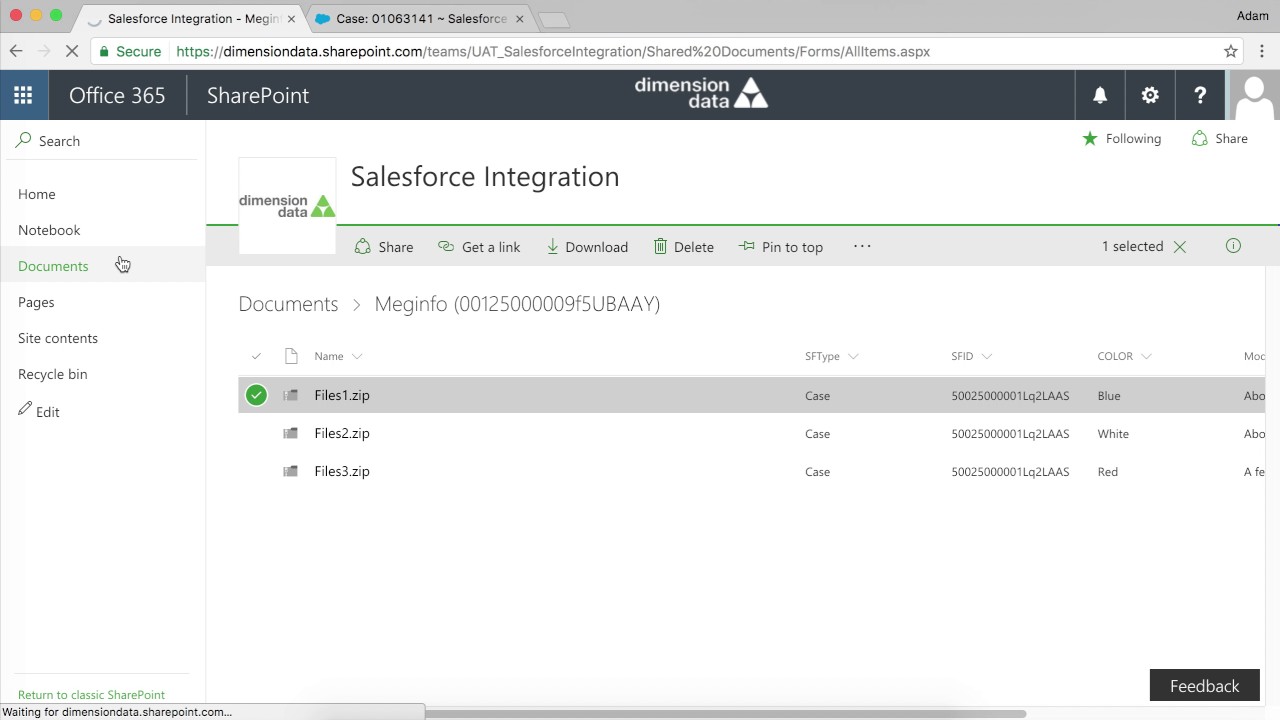This screenshot has height=720, width=1280.
Task: Uncheck the Files1.zip selection checkmark
Action: (256, 395)
